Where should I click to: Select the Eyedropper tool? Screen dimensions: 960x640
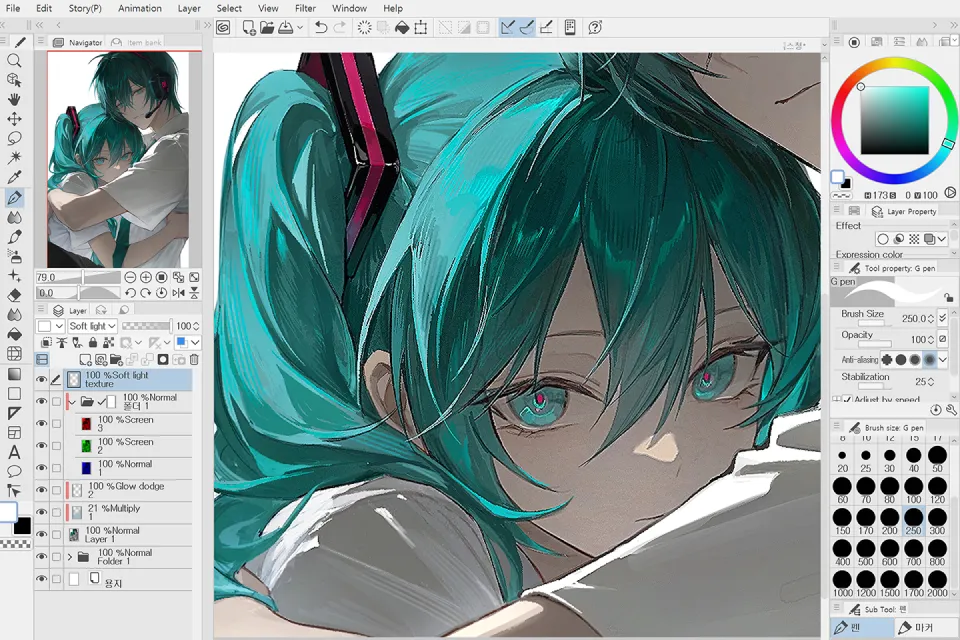14,178
